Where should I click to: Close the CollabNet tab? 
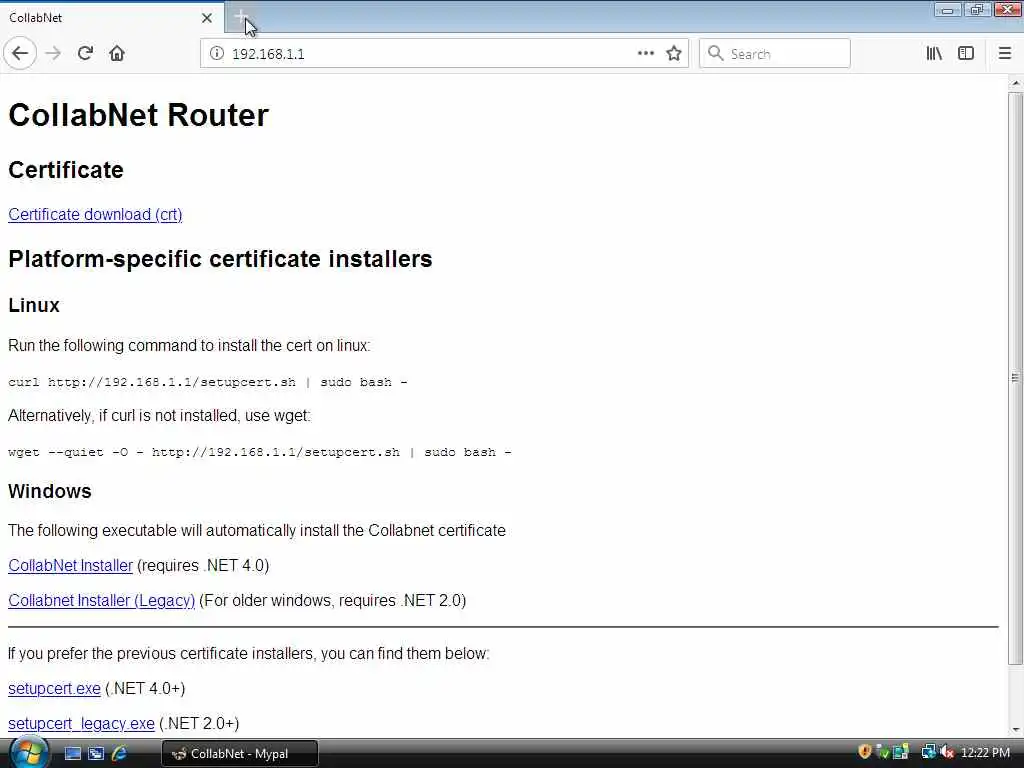[207, 18]
